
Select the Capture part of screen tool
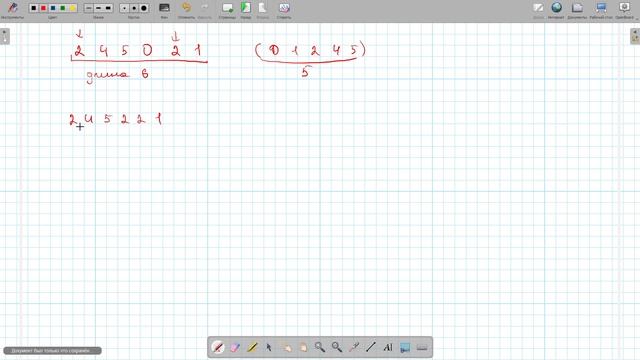(x=405, y=347)
